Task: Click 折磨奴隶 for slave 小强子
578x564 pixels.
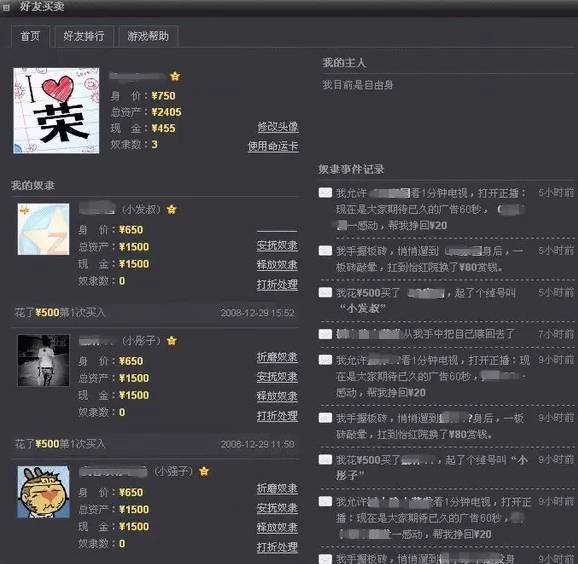Action: (277, 488)
